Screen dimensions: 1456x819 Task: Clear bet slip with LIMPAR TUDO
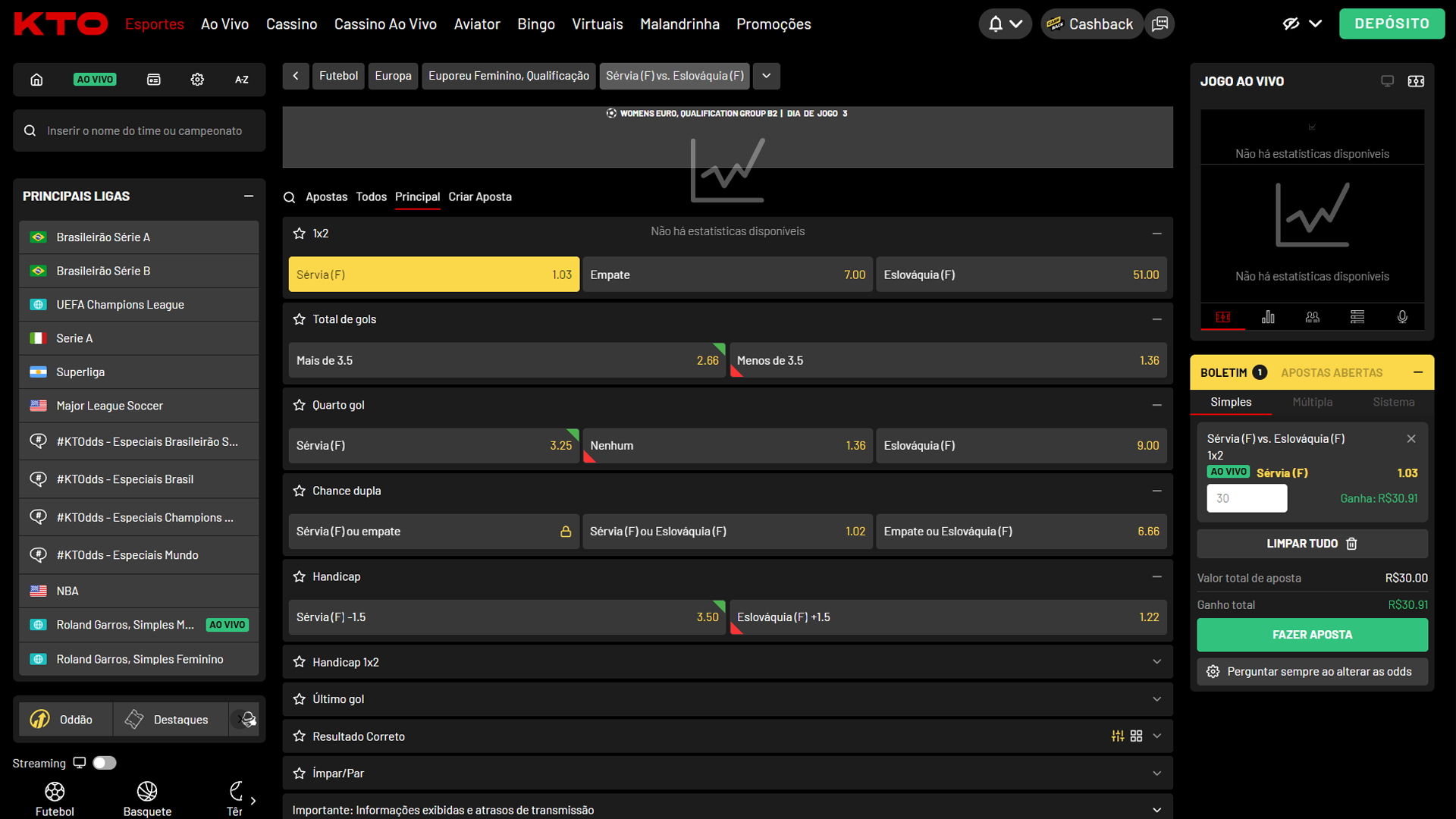(1312, 544)
